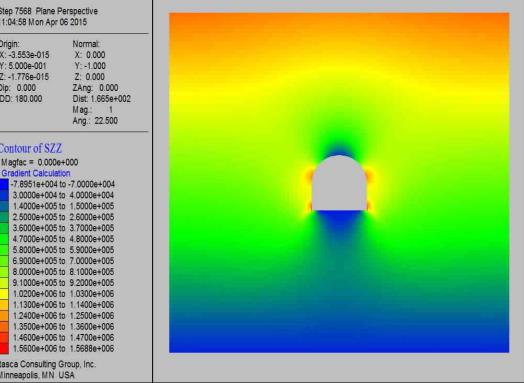Click the 'Origin:' heading
The width and height of the screenshot is (524, 383).
coord(9,44)
